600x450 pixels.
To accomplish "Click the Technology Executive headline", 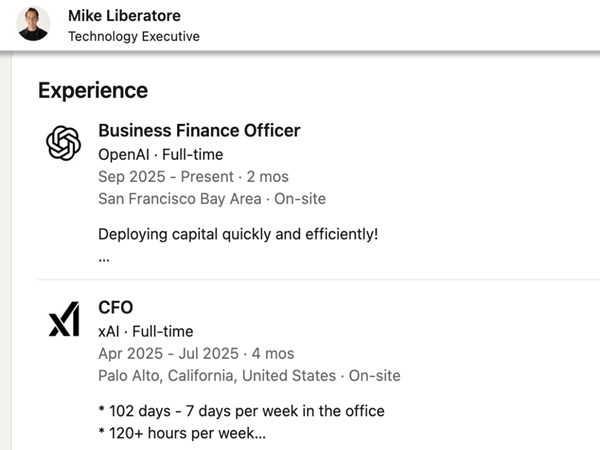I will [133, 36].
